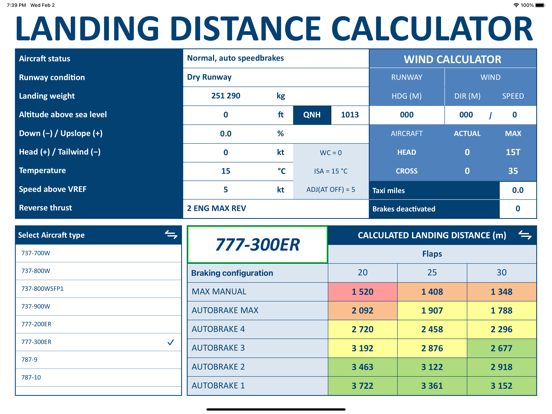Viewport: 552px width, 414px height.
Task: Edit the head/tailwind knots field
Action: (x=226, y=152)
